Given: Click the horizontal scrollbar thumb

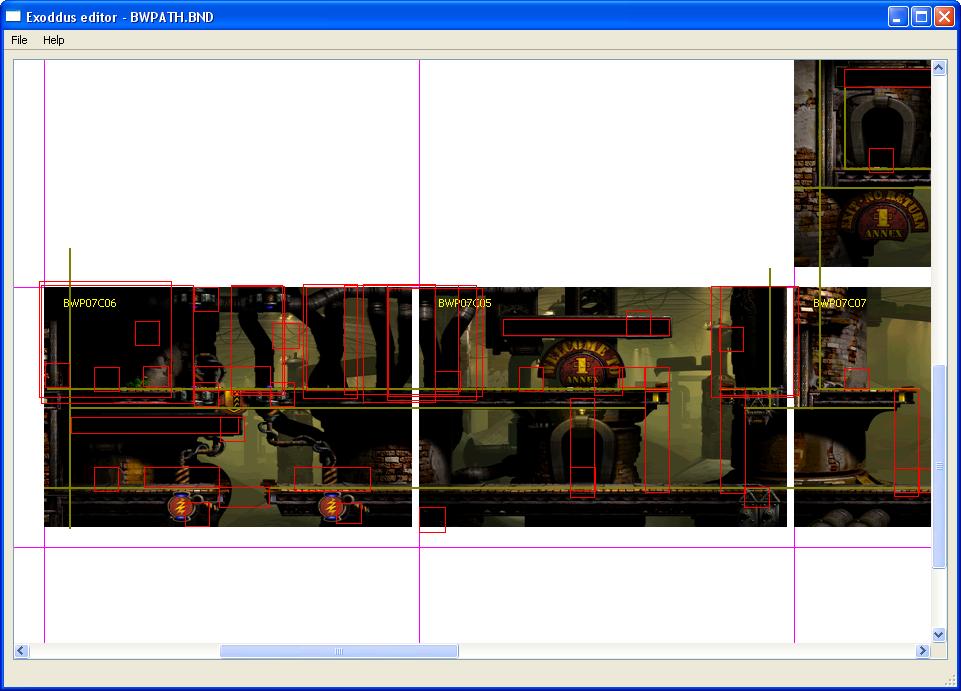Looking at the screenshot, I should pyautogui.click(x=339, y=651).
